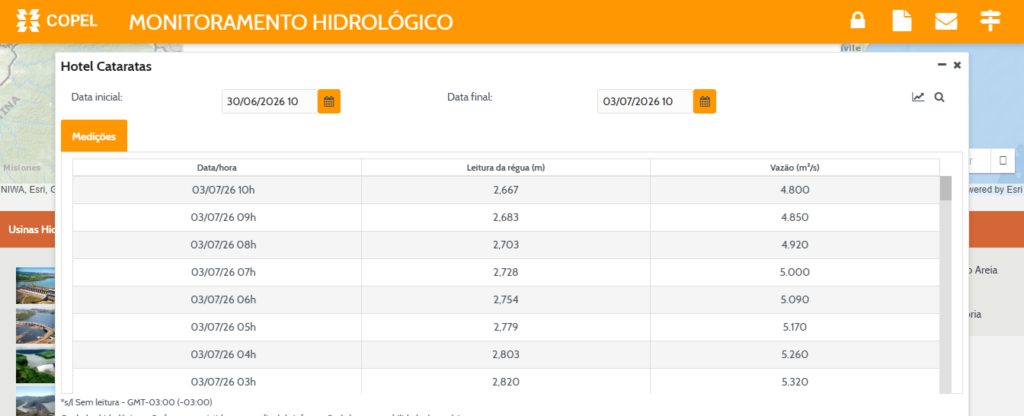This screenshot has height=416, width=1024.
Task: Select row 03/07/26 09h
Action: pos(506,217)
